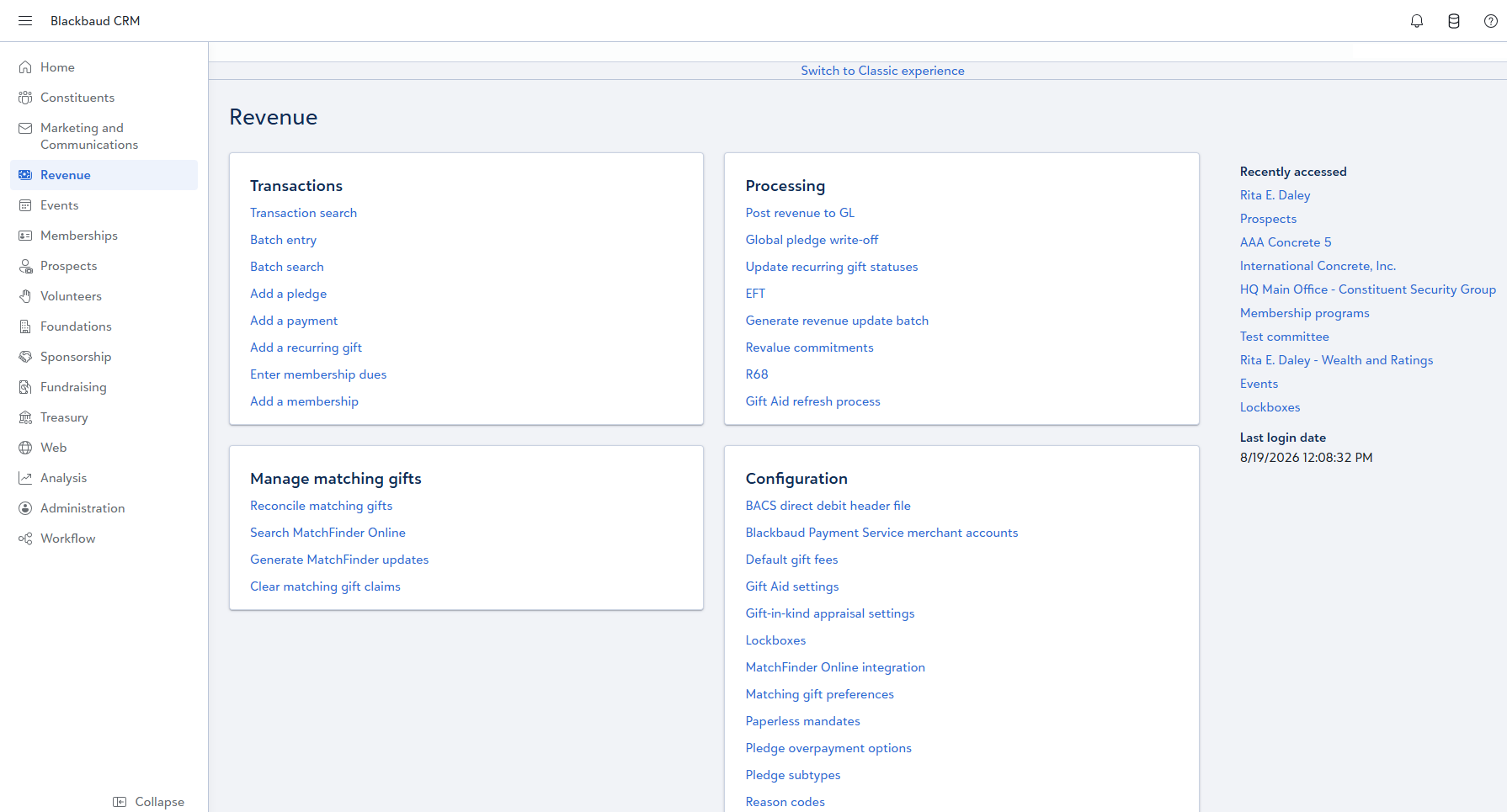Click the Fundraising icon in sidebar
The image size is (1507, 812).
tap(25, 387)
